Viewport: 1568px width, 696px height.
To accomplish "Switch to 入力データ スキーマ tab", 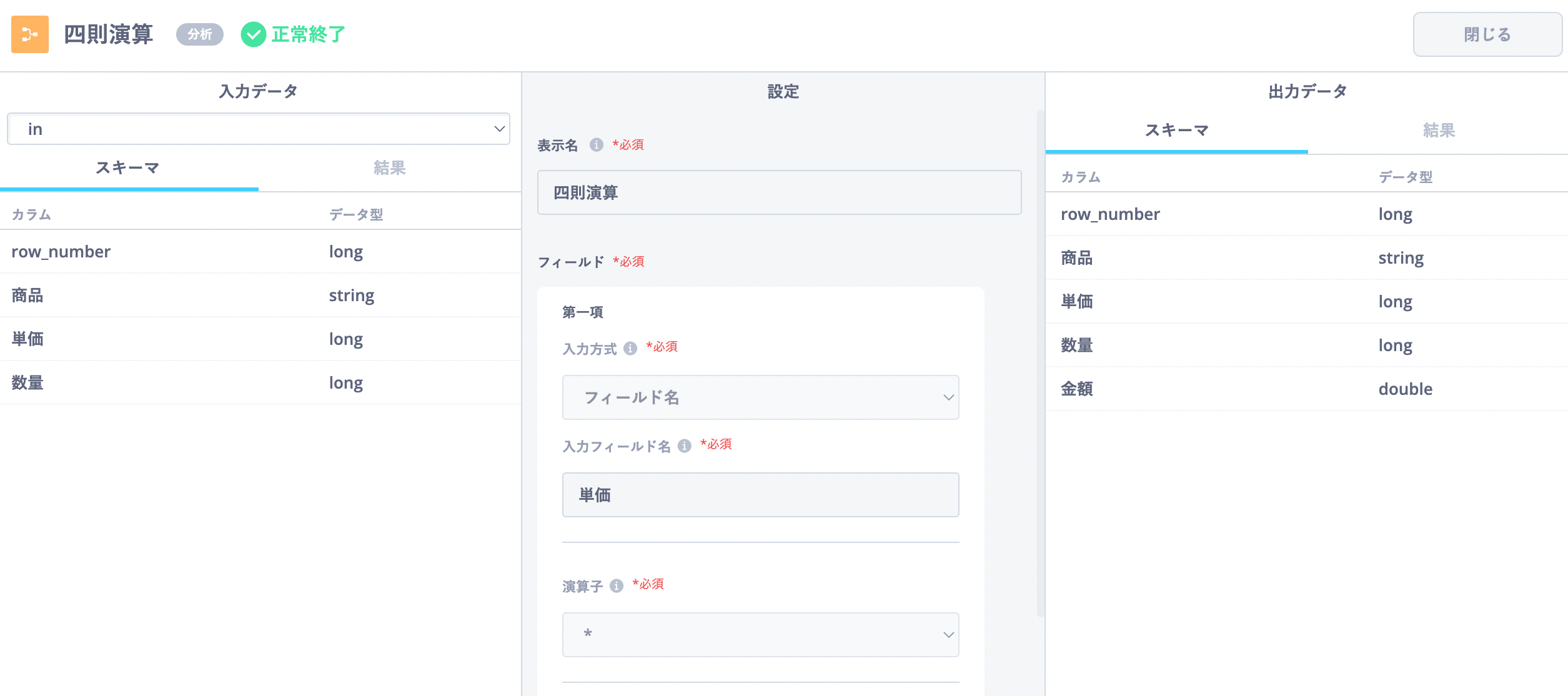I will tap(129, 167).
